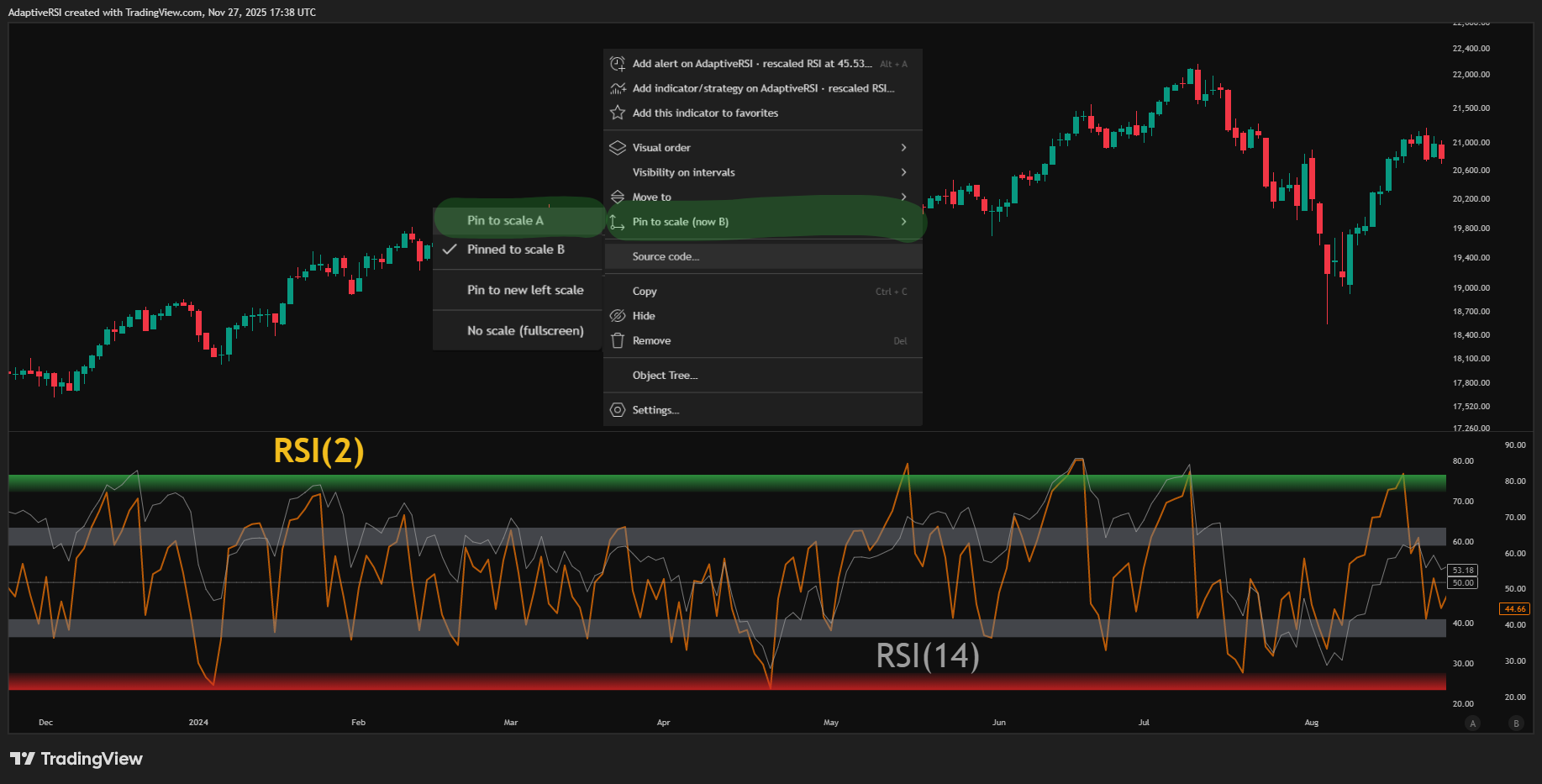Click the scale A badge at bottom right
The width and height of the screenshot is (1542, 784).
click(x=1472, y=723)
